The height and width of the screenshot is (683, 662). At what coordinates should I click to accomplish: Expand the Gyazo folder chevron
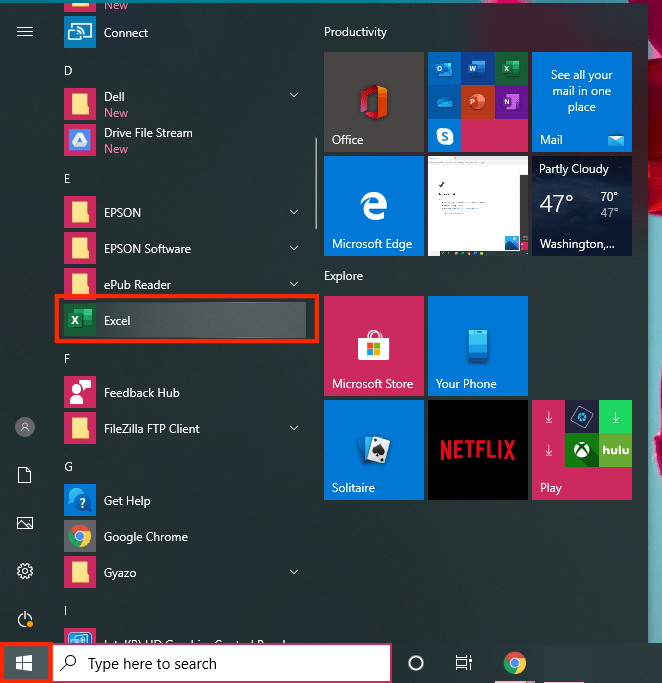click(294, 572)
